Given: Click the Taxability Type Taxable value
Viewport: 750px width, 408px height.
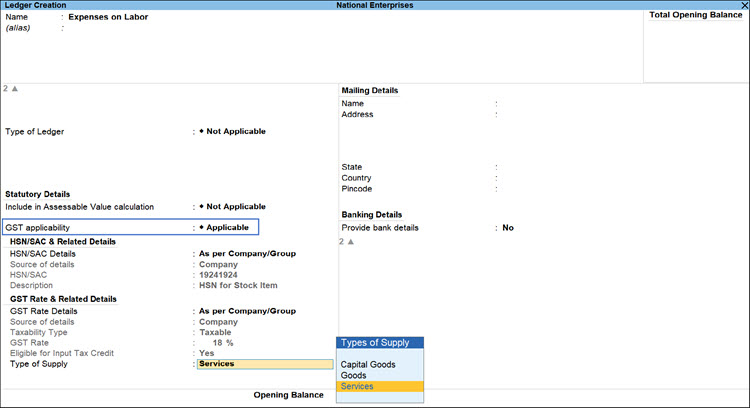Looking at the screenshot, I should click(x=217, y=332).
